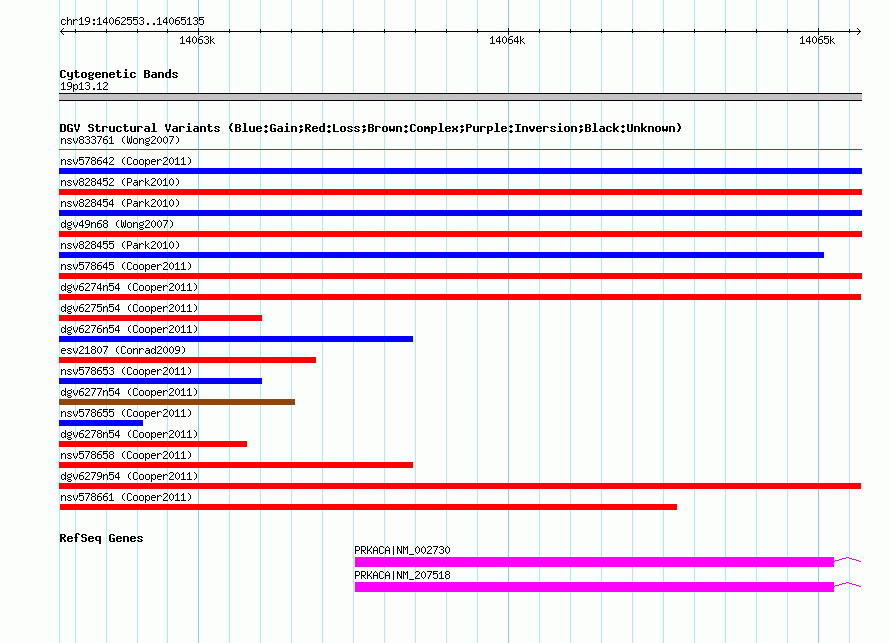Image resolution: width=890 pixels, height=643 pixels.
Task: Select the short nsv578655 blue bar
Action: click(x=101, y=423)
